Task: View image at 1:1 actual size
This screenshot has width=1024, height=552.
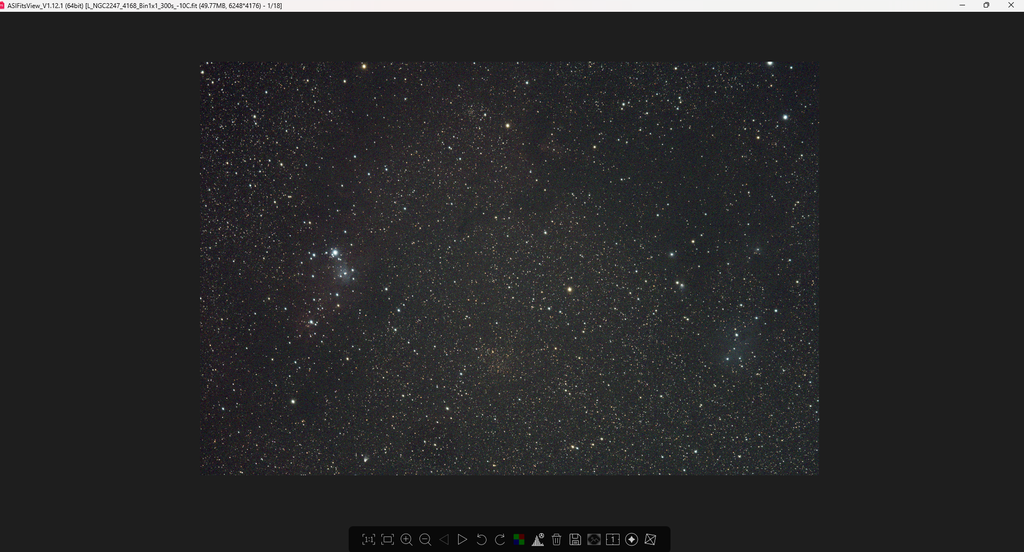Action: pyautogui.click(x=368, y=540)
